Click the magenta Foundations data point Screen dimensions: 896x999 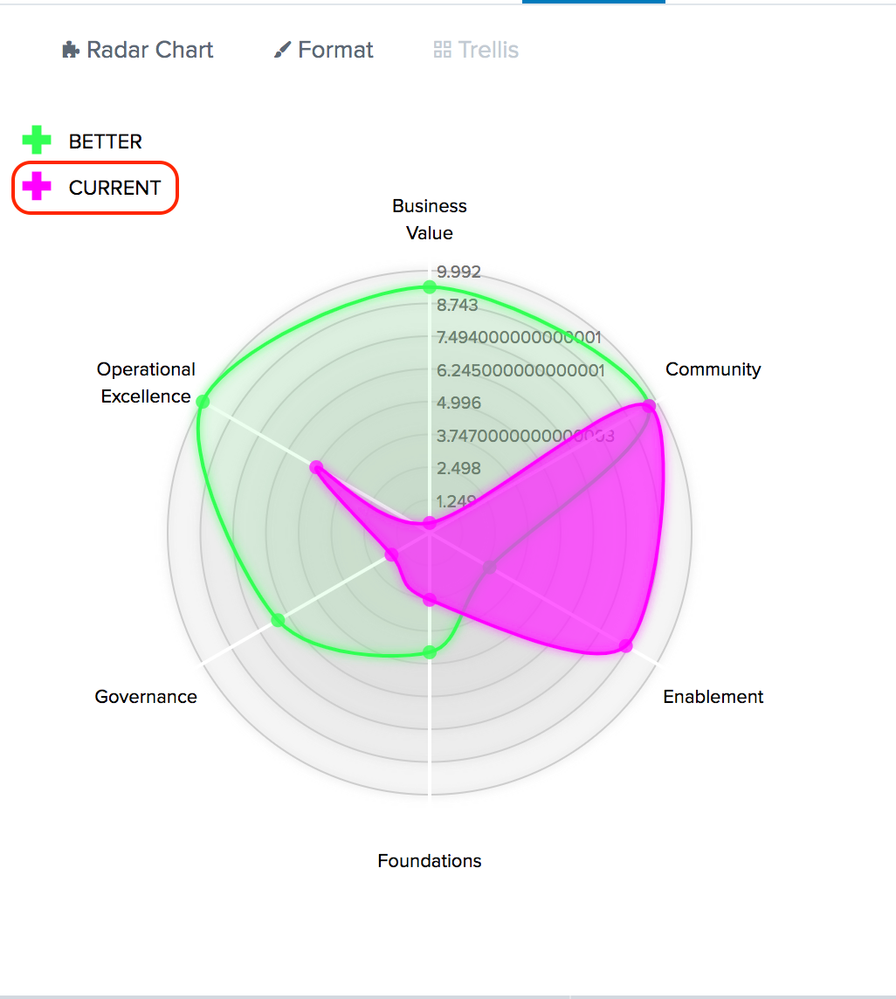pyautogui.click(x=429, y=600)
